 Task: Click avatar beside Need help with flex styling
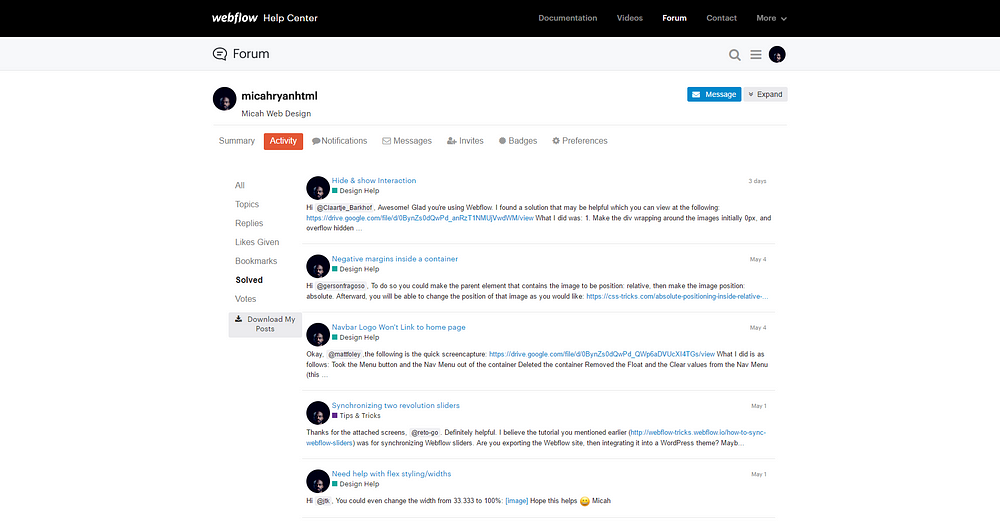318,481
